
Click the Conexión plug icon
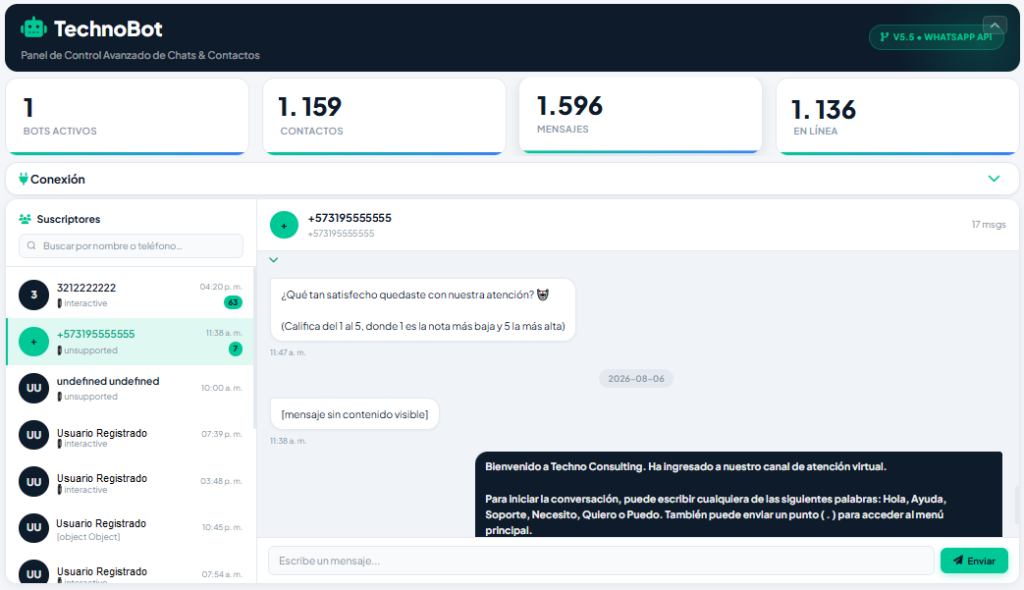[x=24, y=178]
